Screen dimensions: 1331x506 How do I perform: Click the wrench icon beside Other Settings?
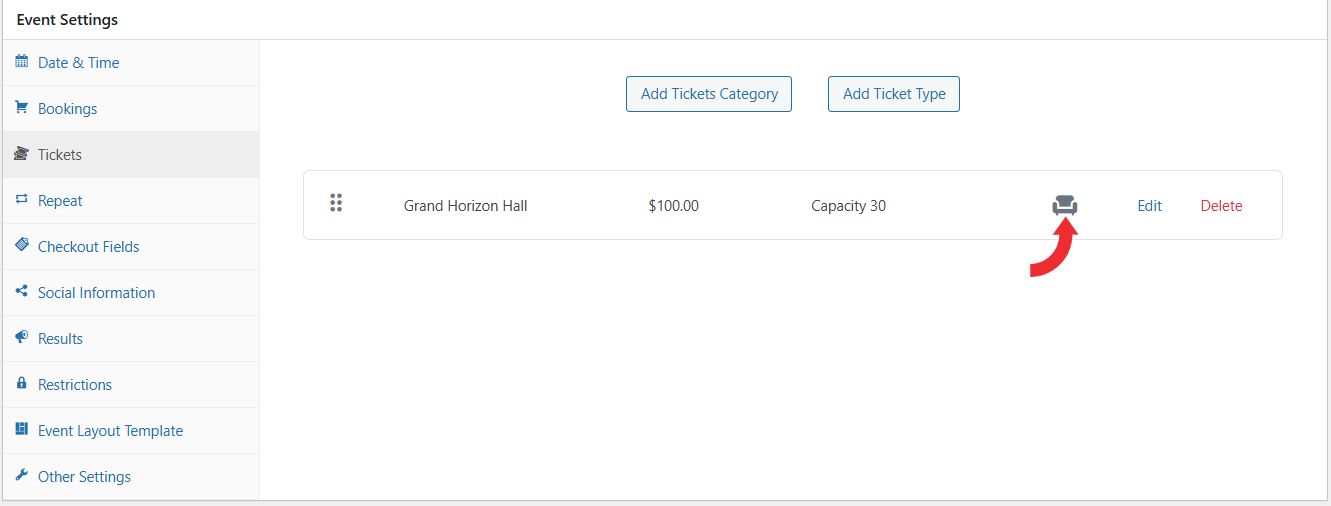tap(22, 476)
